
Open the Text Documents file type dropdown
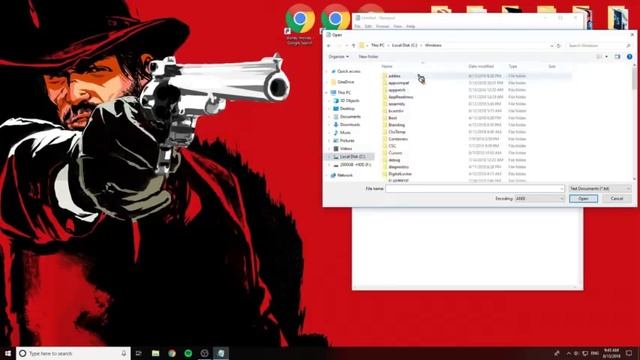[599, 189]
